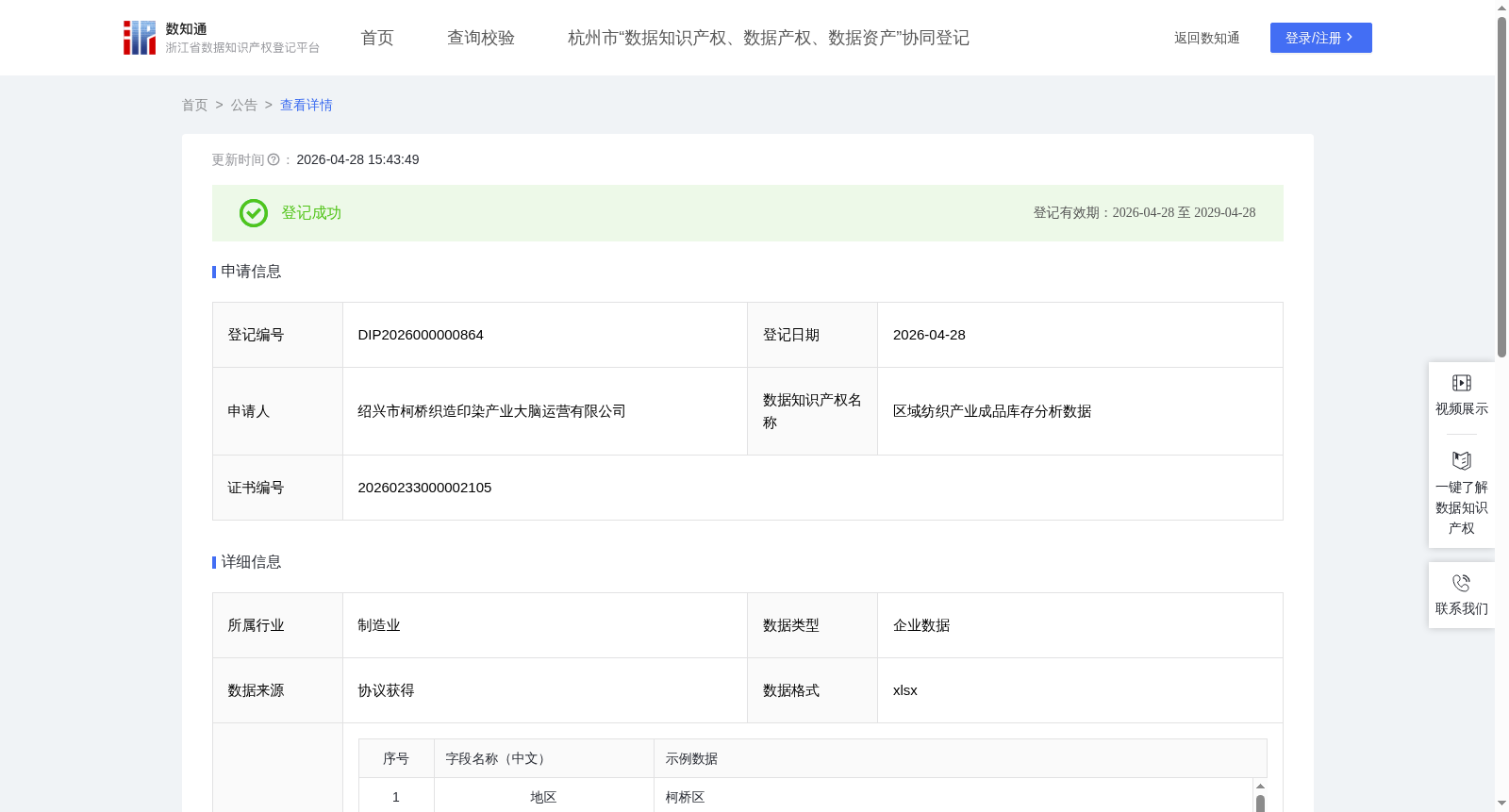Open the 查询校验 menu item
The width and height of the screenshot is (1509, 812).
pyautogui.click(x=481, y=38)
